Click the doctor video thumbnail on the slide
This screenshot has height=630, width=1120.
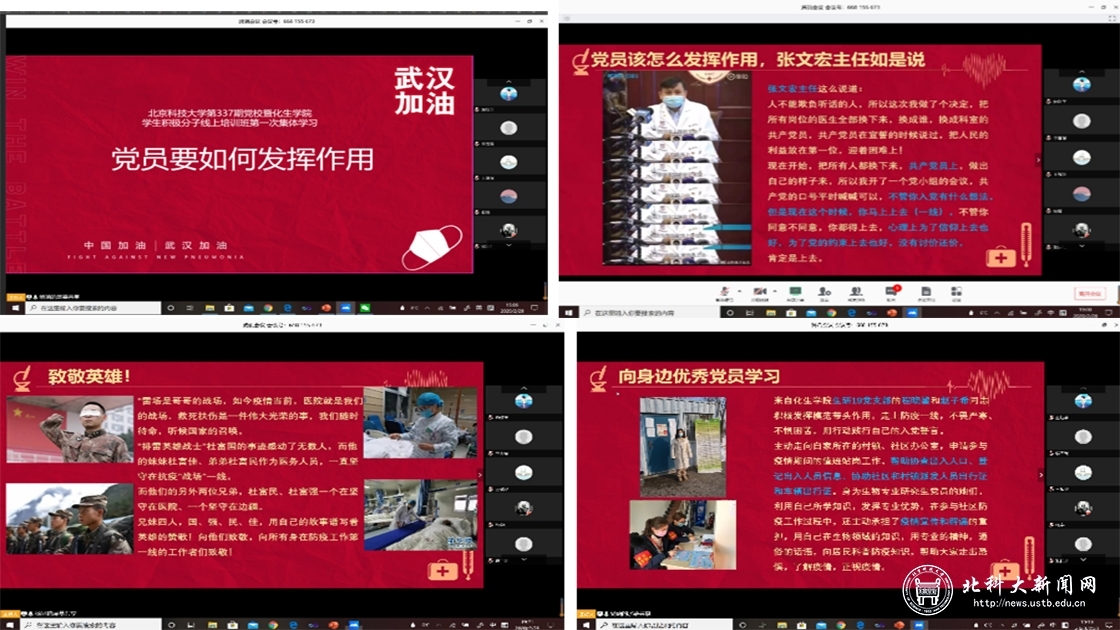tap(661, 167)
